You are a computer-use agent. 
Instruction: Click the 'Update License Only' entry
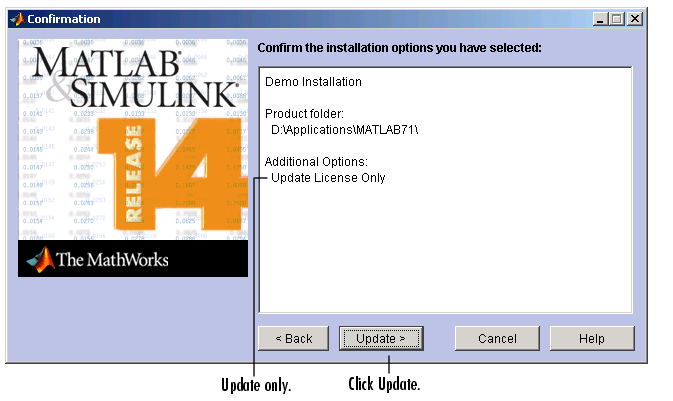328,178
